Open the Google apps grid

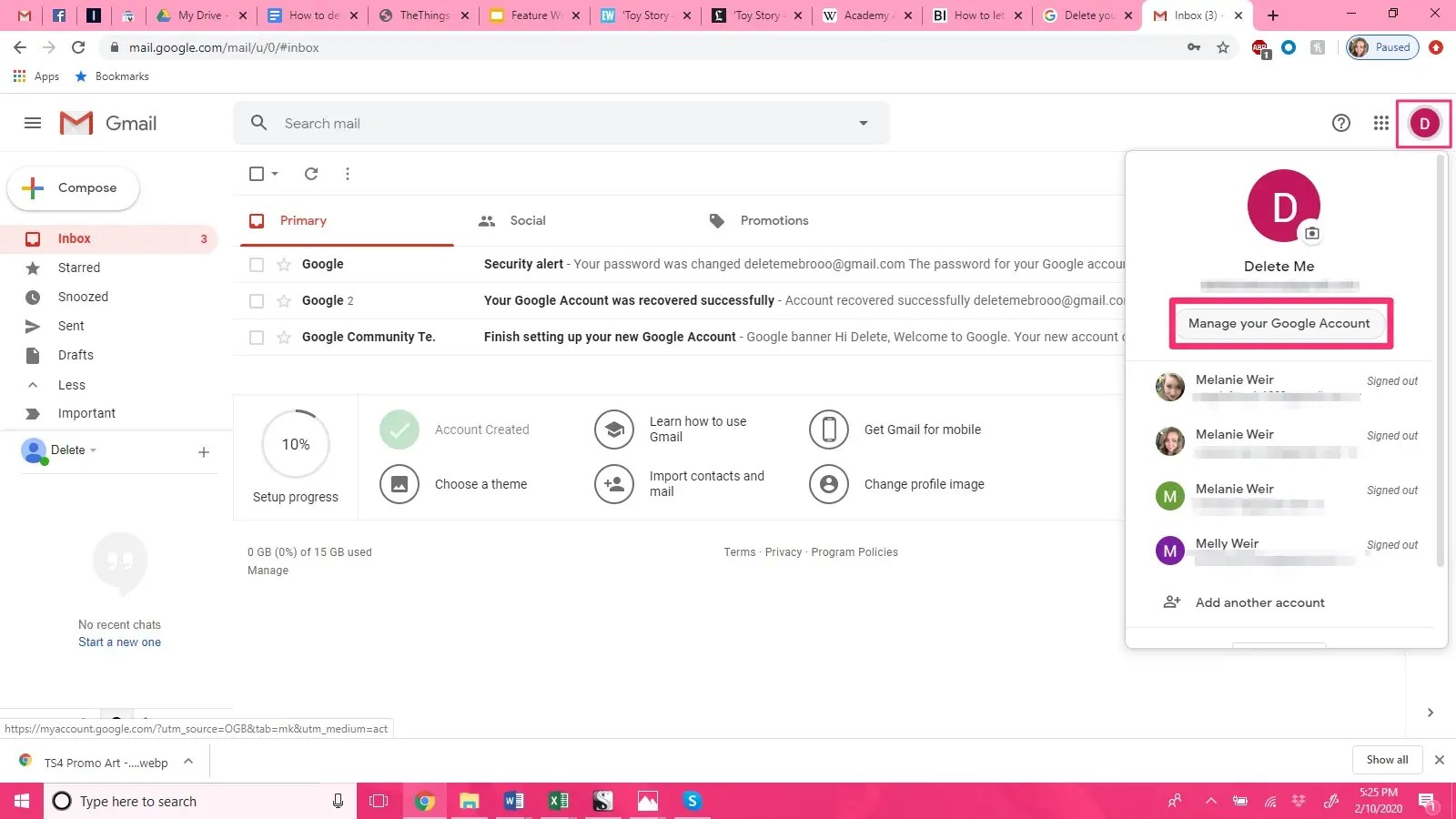tap(1380, 123)
